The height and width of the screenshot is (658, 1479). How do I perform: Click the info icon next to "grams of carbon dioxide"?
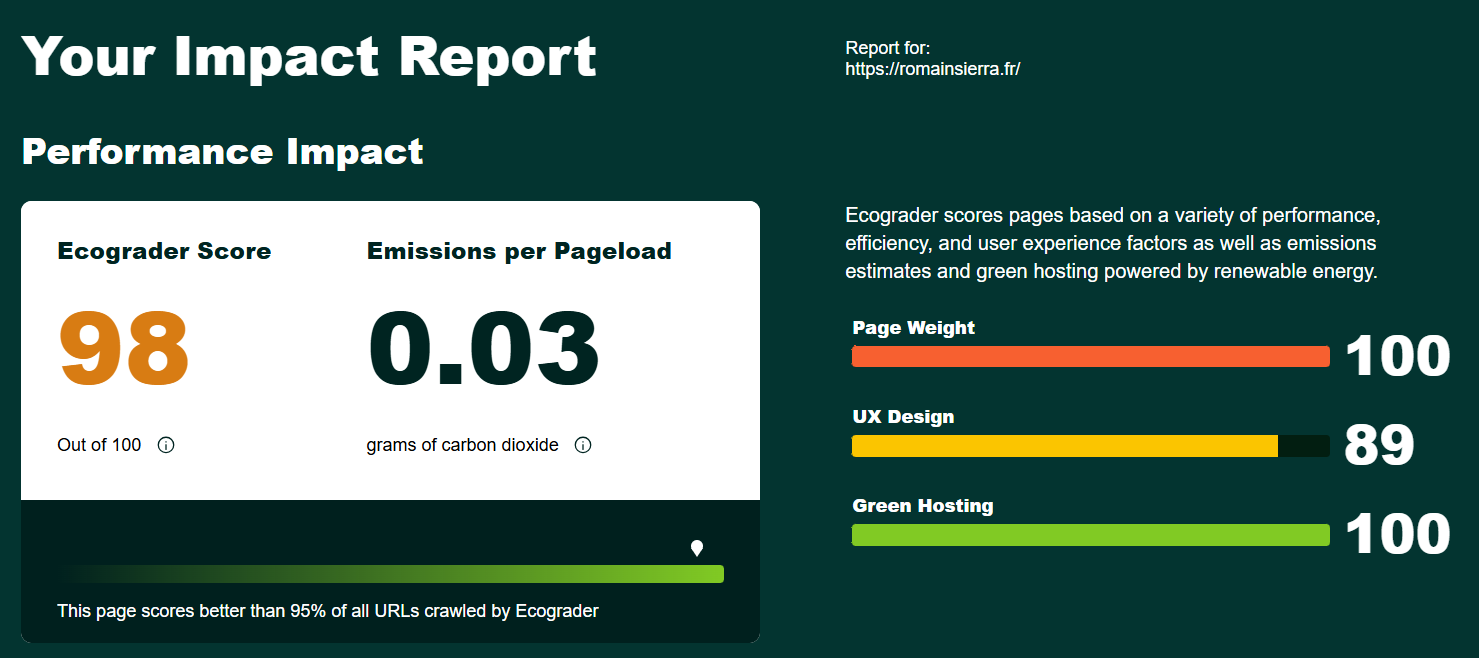(x=583, y=445)
